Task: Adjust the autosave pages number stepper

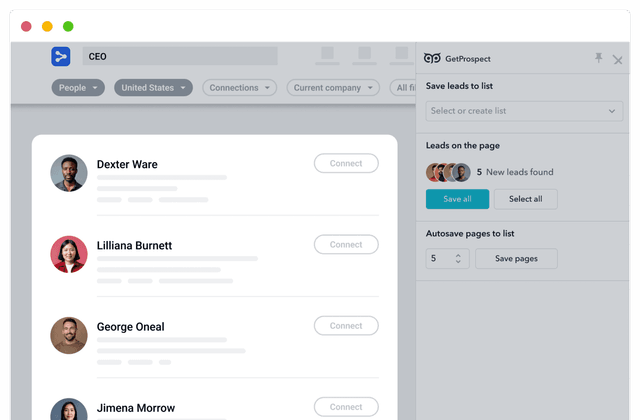Action: 458,259
